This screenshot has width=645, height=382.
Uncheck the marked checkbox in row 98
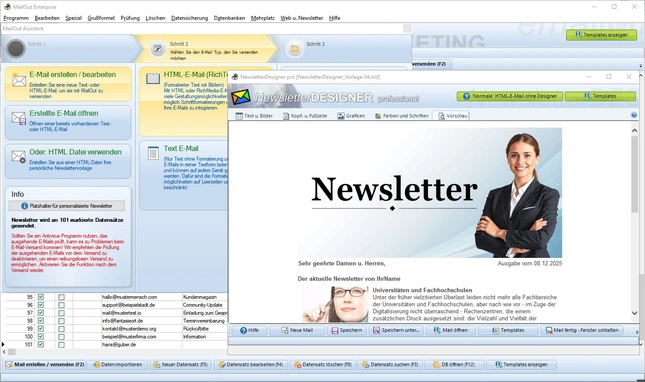point(41,321)
